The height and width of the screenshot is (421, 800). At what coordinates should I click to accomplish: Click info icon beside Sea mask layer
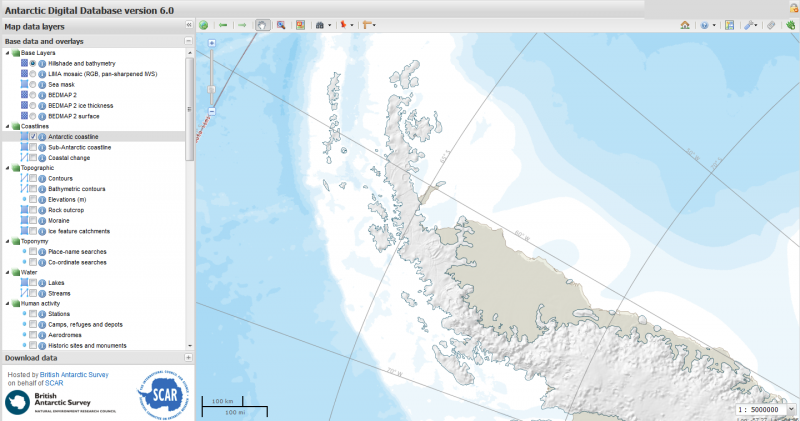(43, 85)
